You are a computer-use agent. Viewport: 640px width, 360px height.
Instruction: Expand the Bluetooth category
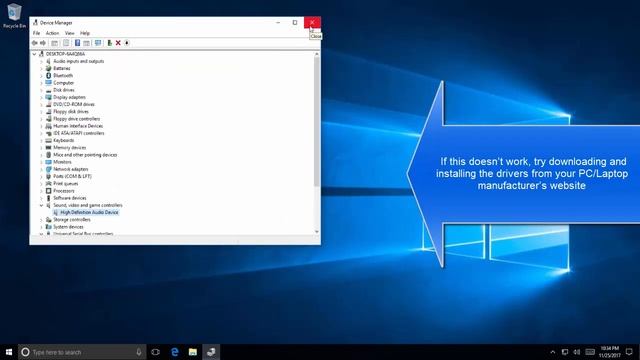[x=41, y=76]
